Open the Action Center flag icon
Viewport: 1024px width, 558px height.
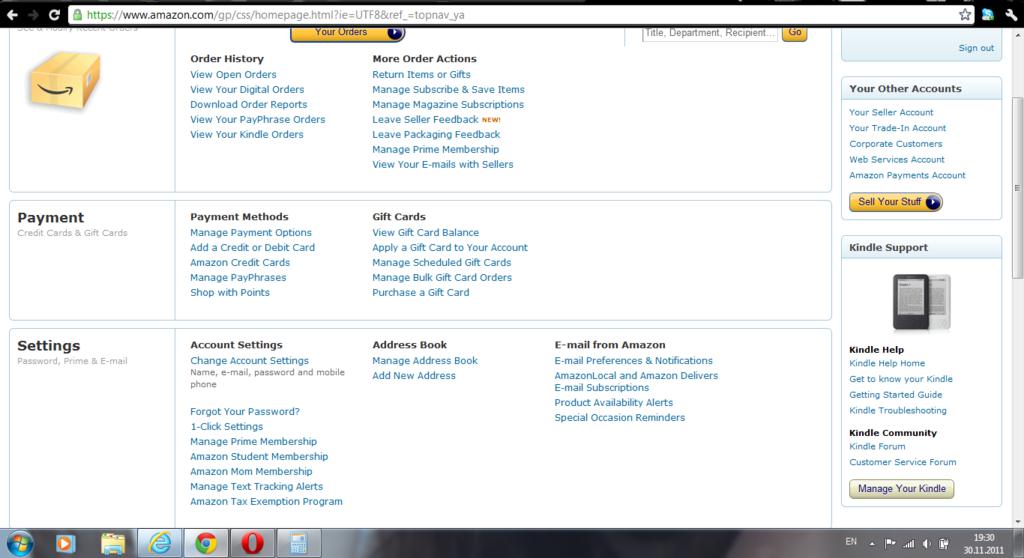890,544
